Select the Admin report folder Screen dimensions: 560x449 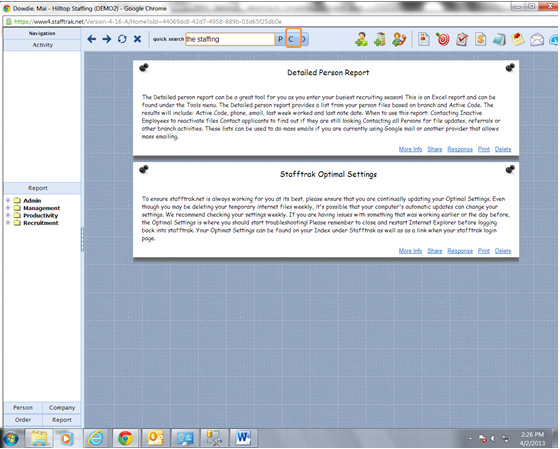coord(32,201)
